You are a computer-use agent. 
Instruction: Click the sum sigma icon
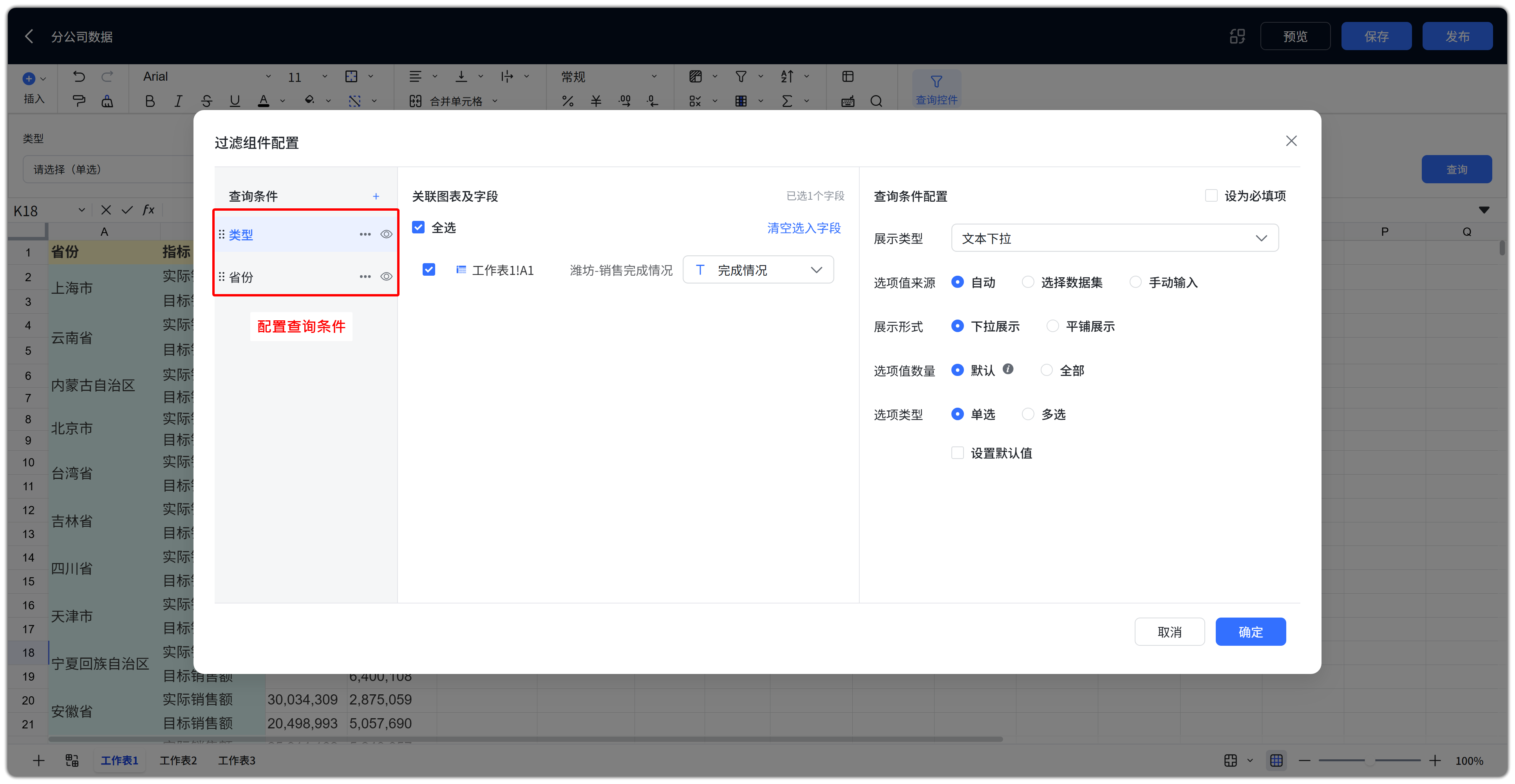tap(787, 101)
